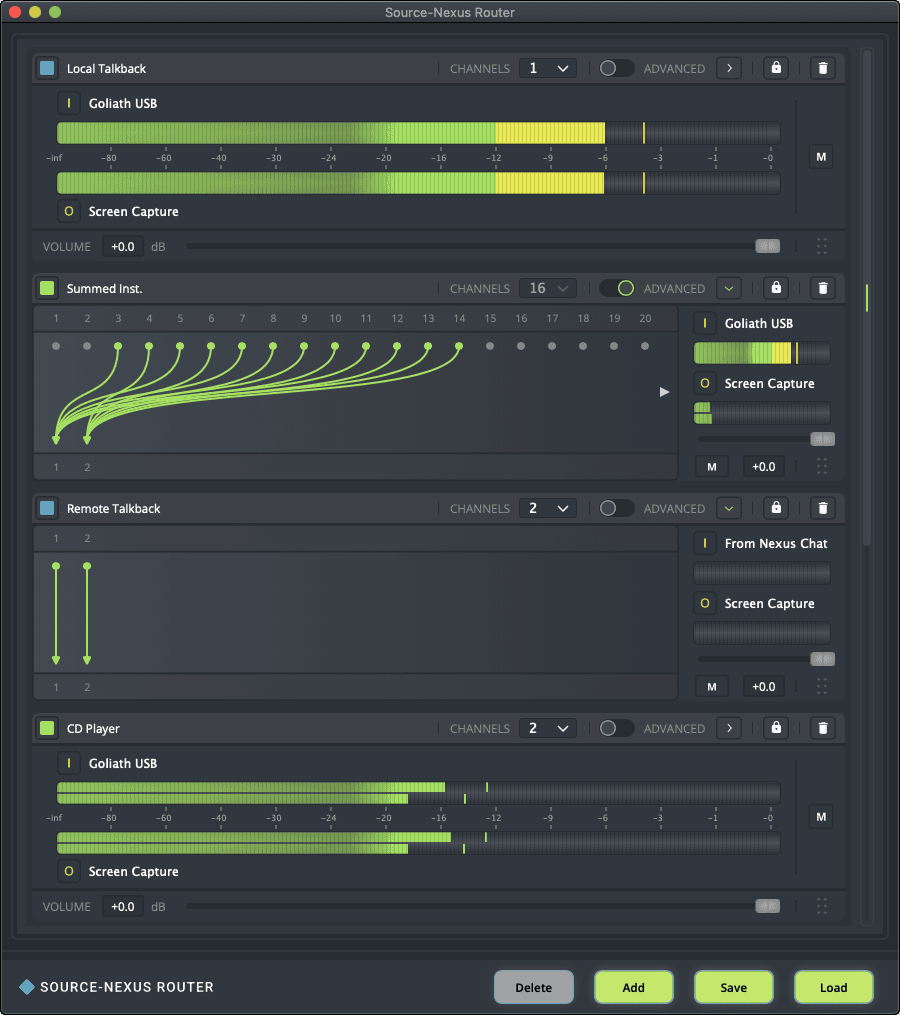Mute the Local Talkback route
Image resolution: width=900 pixels, height=1015 pixels.
click(x=821, y=157)
